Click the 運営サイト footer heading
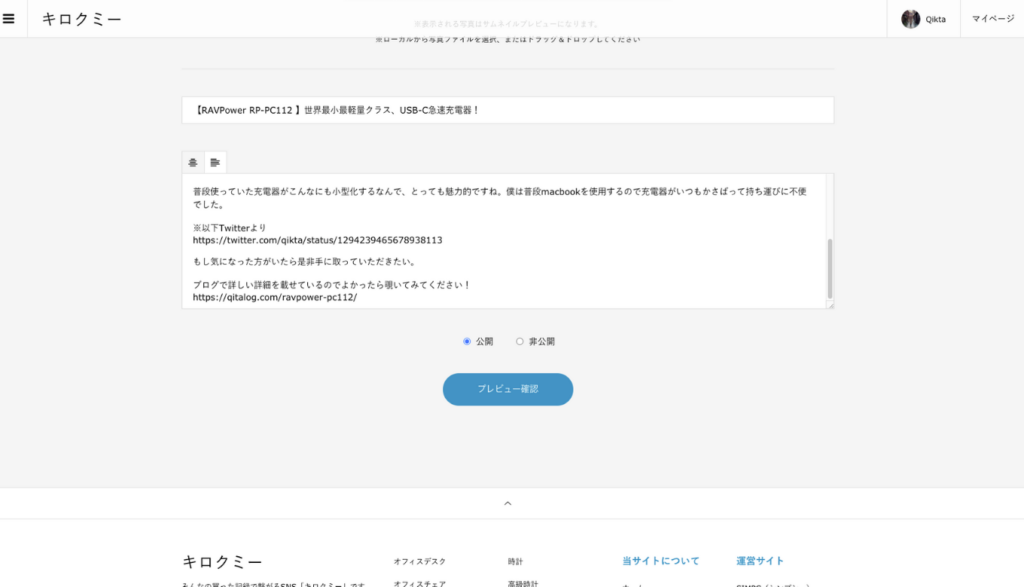 click(x=760, y=561)
